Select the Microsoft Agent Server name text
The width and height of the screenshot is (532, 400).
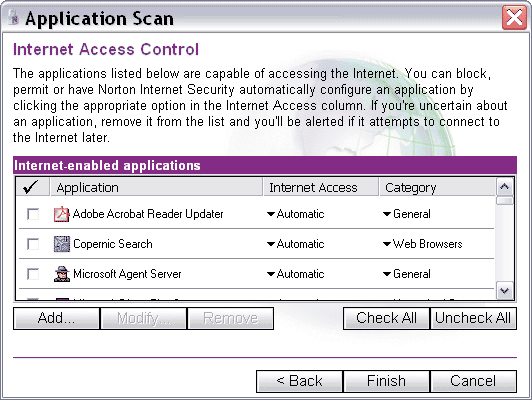(127, 274)
